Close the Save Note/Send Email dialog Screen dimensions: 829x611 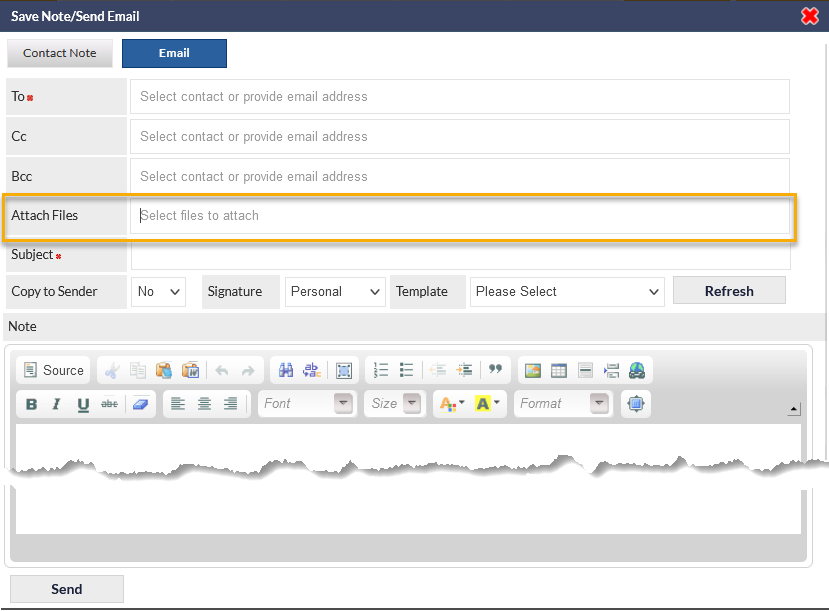point(809,16)
